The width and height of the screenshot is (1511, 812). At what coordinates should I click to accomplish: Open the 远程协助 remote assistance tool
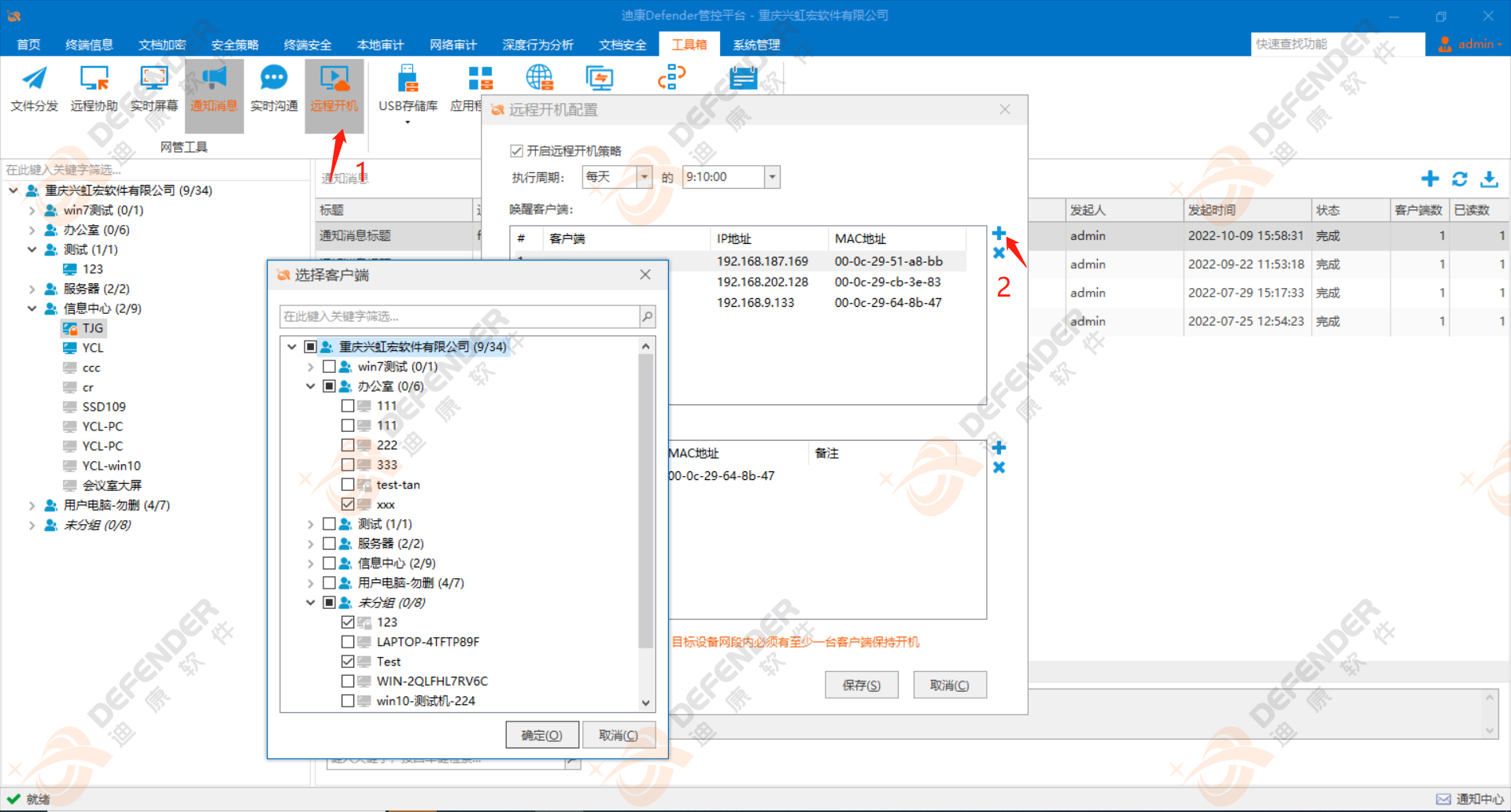tap(94, 90)
